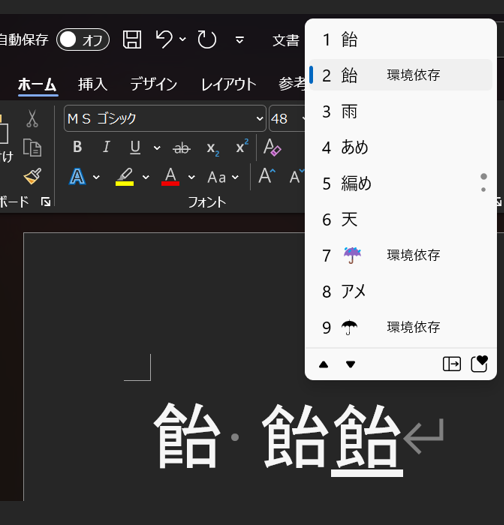Open the emoji panel heart icon
Viewport: 504px width, 525px height.
[x=479, y=364]
